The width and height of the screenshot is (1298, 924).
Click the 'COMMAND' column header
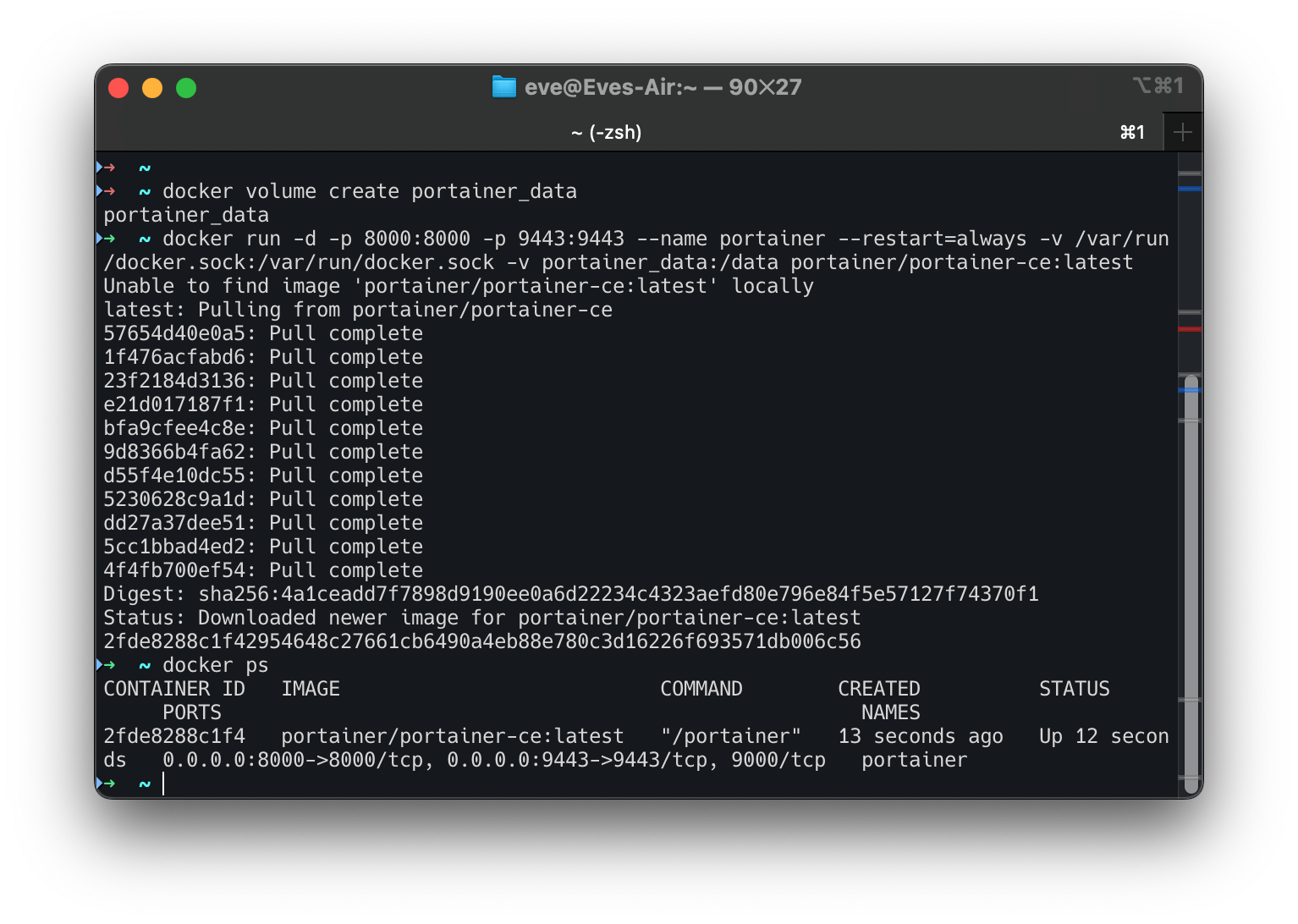pos(701,689)
